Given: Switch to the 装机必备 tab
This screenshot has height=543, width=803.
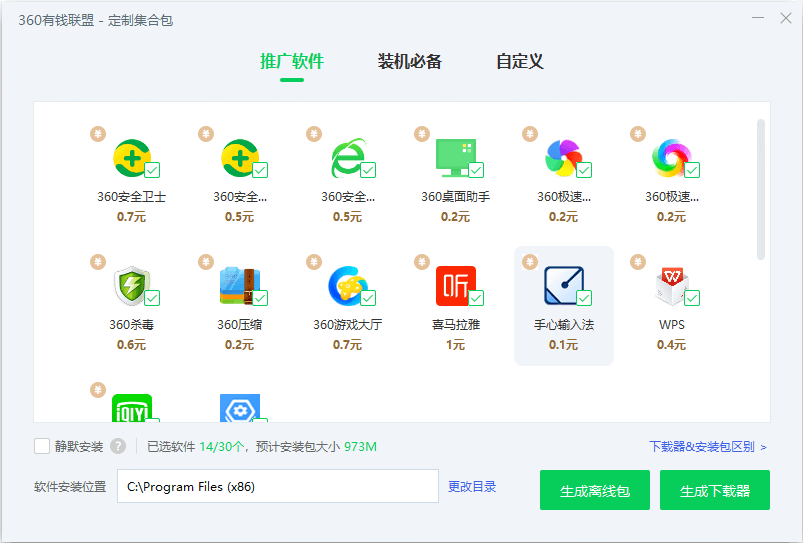Looking at the screenshot, I should [410, 61].
